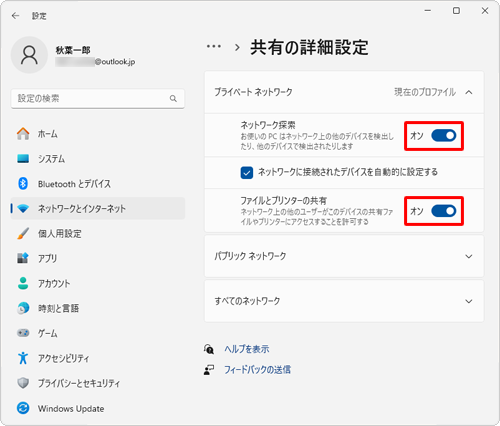The image size is (500, 426).
Task: Click the 設定の検索 search field
Action: (x=98, y=98)
